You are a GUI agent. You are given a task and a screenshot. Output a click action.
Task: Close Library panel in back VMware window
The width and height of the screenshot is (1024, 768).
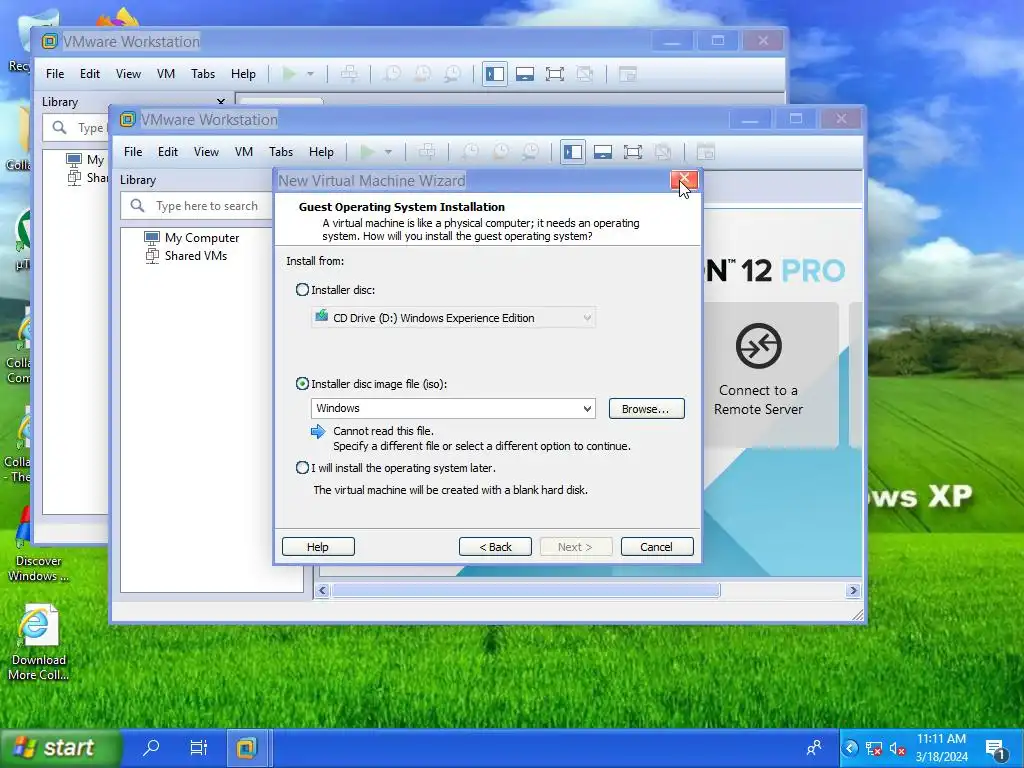point(221,102)
